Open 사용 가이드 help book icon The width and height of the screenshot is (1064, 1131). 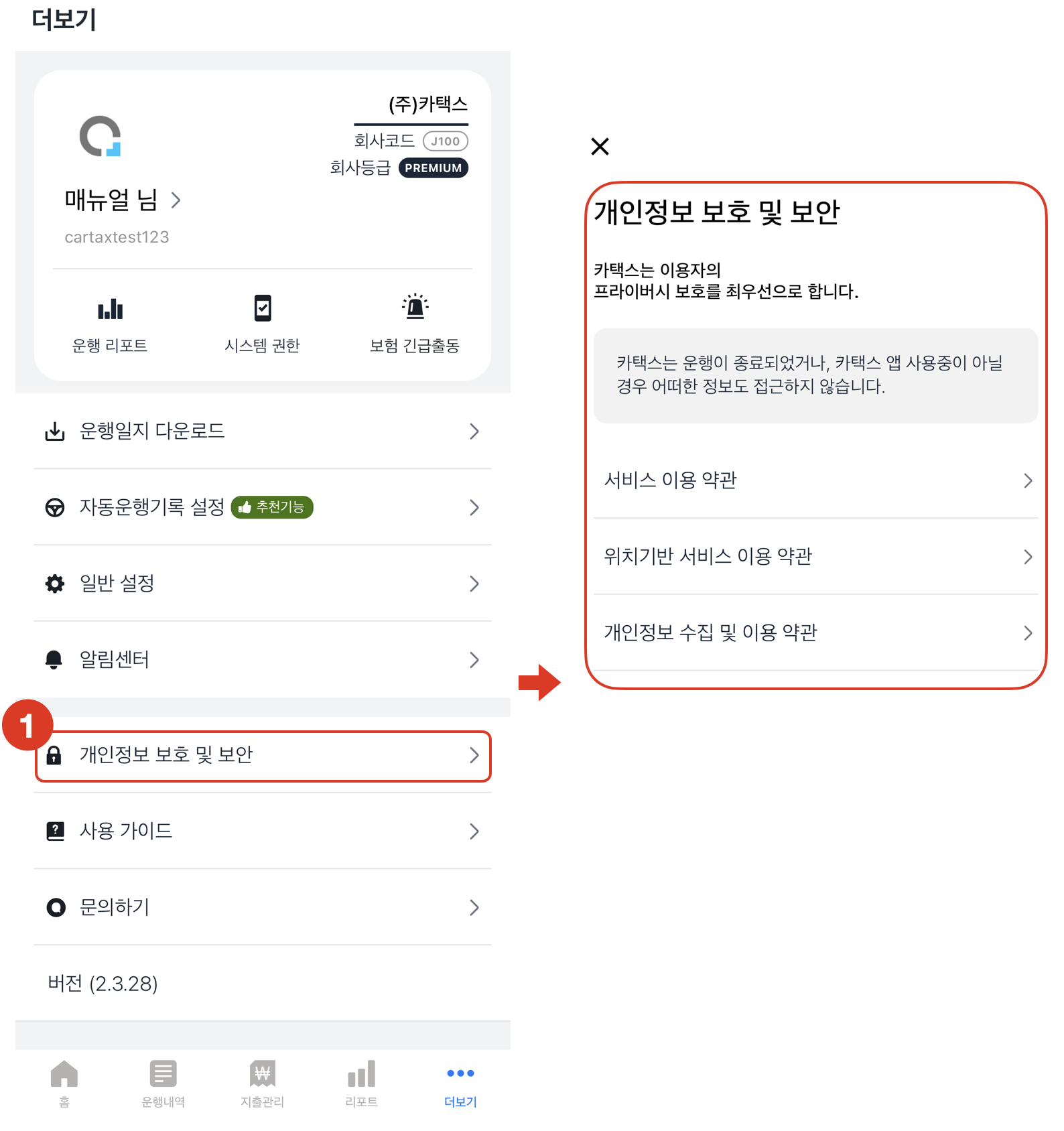[x=55, y=831]
